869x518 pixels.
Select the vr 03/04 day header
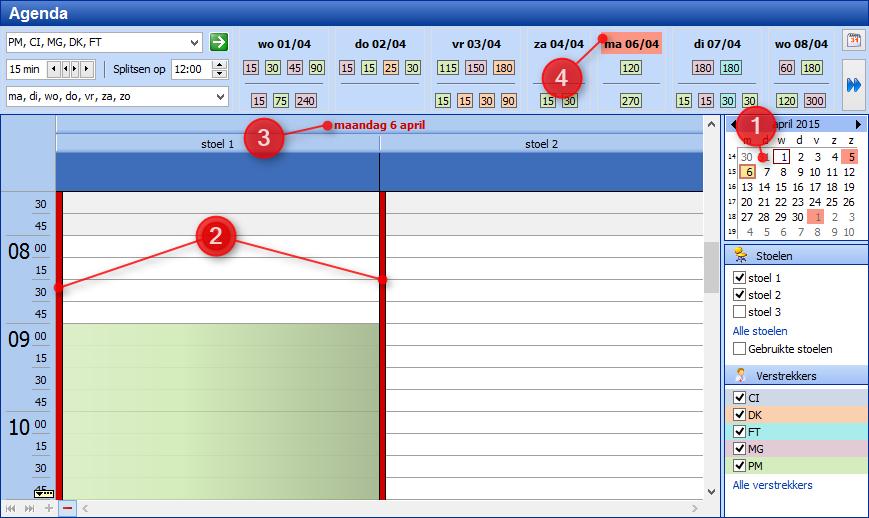tap(475, 44)
